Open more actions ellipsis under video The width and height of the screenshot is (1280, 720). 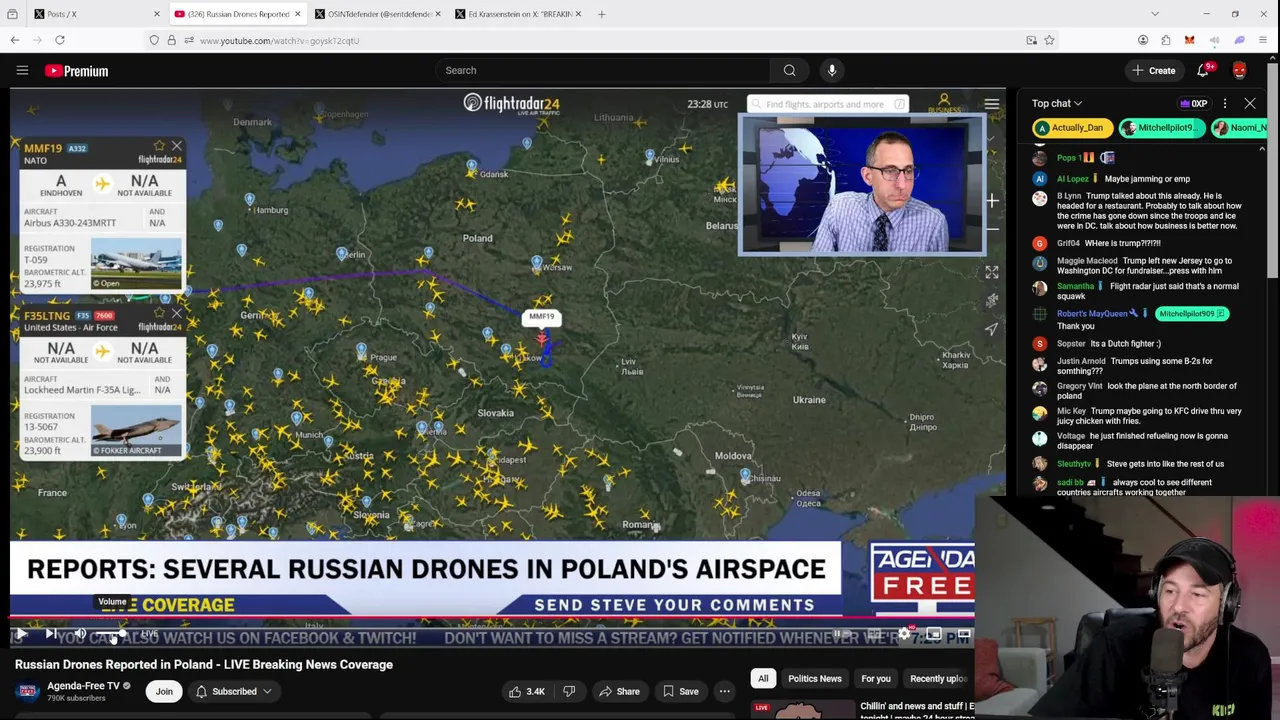(x=725, y=691)
